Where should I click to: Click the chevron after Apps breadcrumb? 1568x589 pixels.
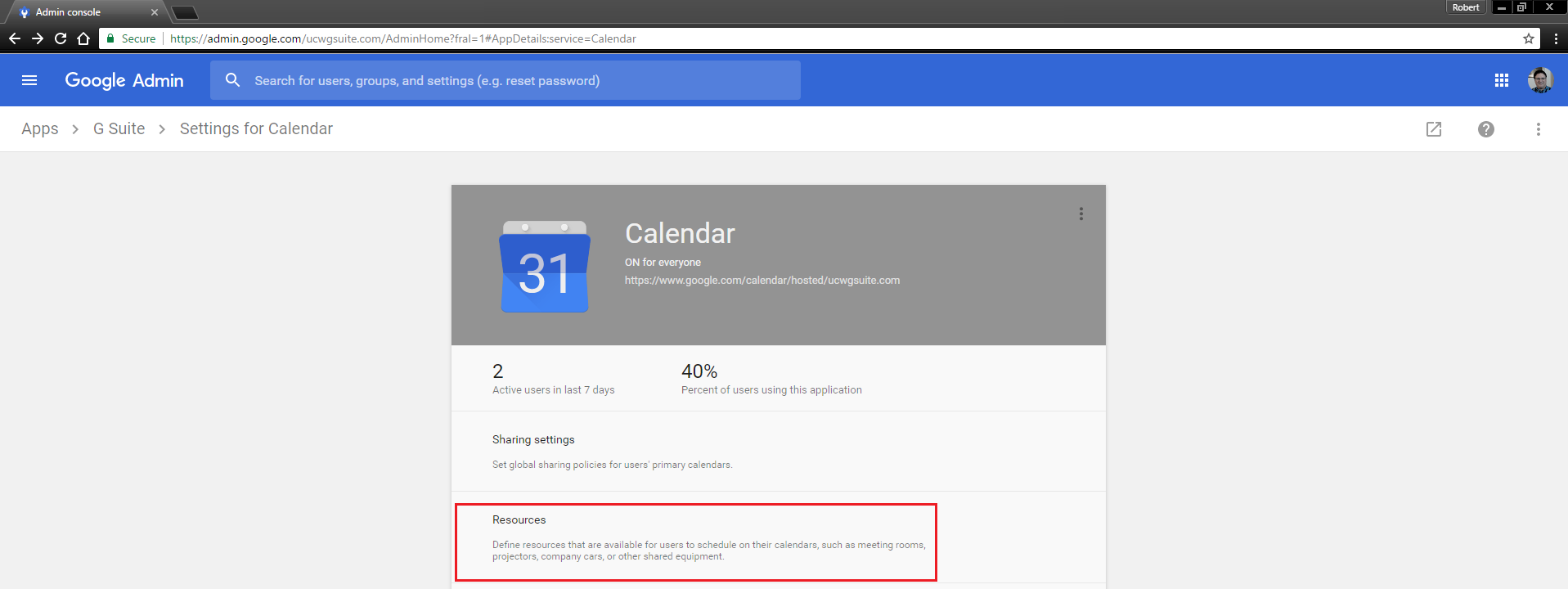click(x=75, y=129)
